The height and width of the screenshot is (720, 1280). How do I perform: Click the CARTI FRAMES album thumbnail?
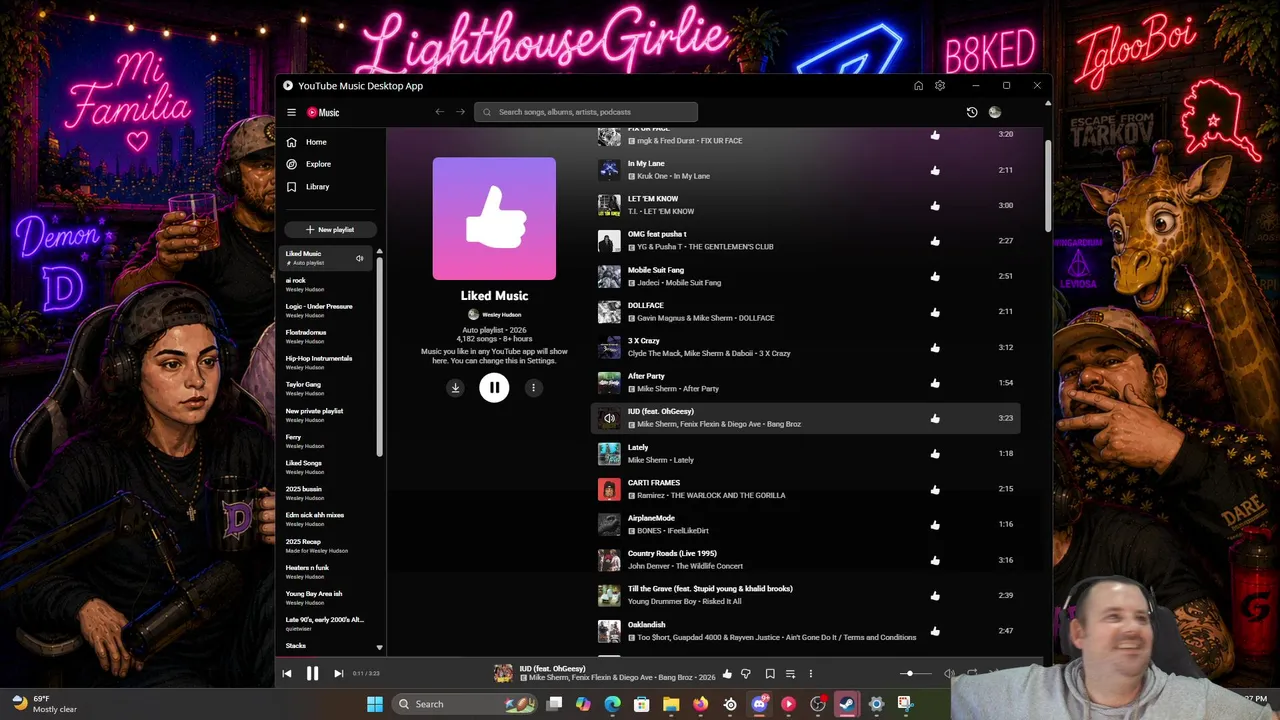609,489
